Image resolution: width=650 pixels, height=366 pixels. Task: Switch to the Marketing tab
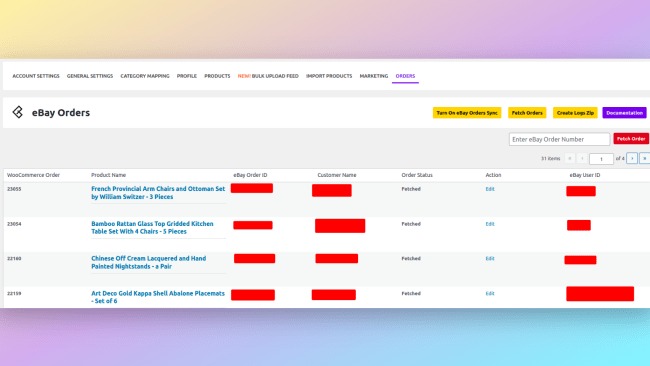click(374, 76)
